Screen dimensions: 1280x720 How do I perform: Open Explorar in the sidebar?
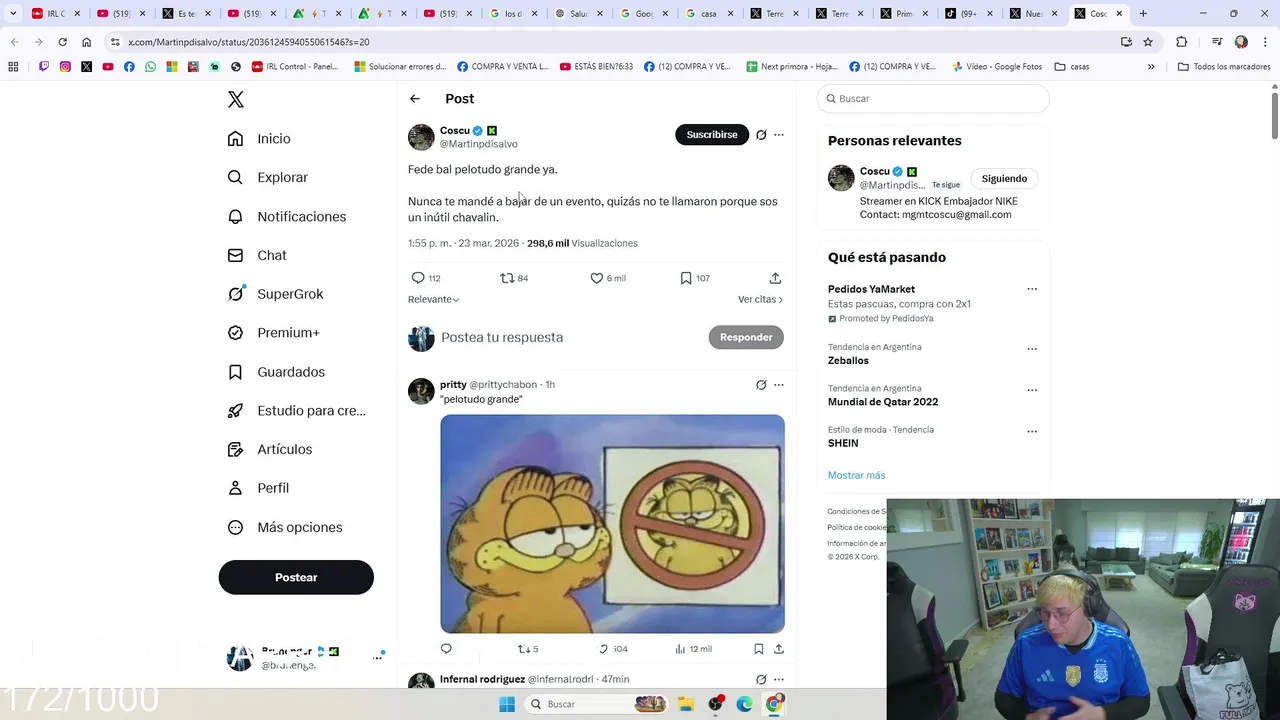(x=267, y=177)
